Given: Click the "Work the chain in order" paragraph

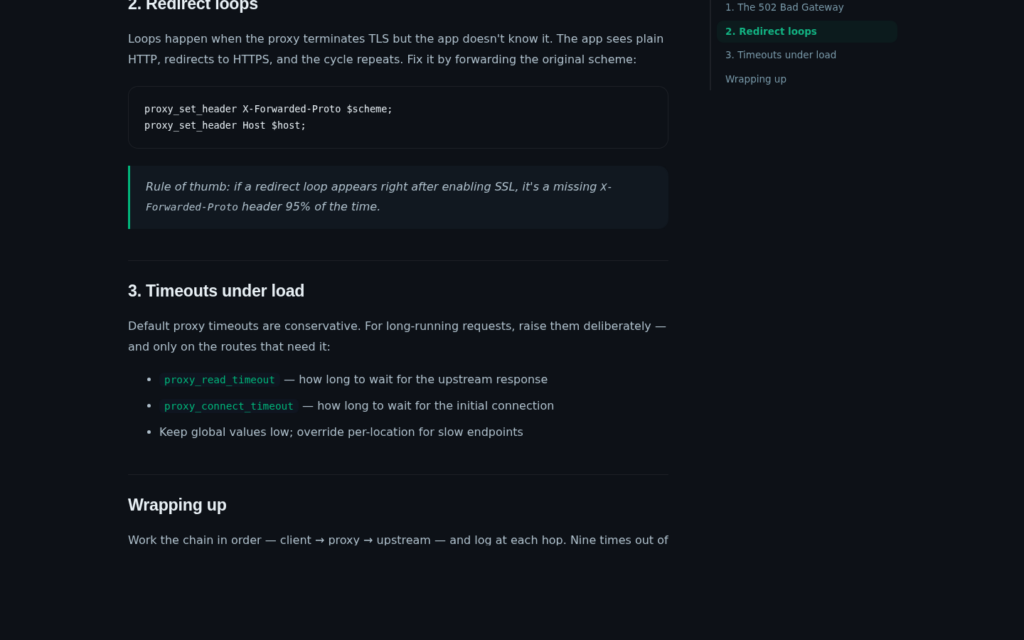Looking at the screenshot, I should click(x=398, y=540).
